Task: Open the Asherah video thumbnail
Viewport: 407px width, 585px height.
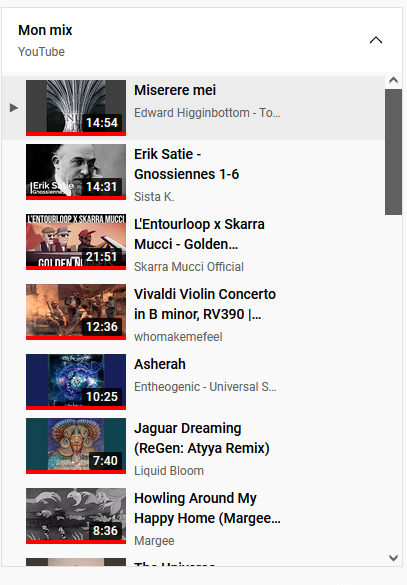Action: coord(76,382)
